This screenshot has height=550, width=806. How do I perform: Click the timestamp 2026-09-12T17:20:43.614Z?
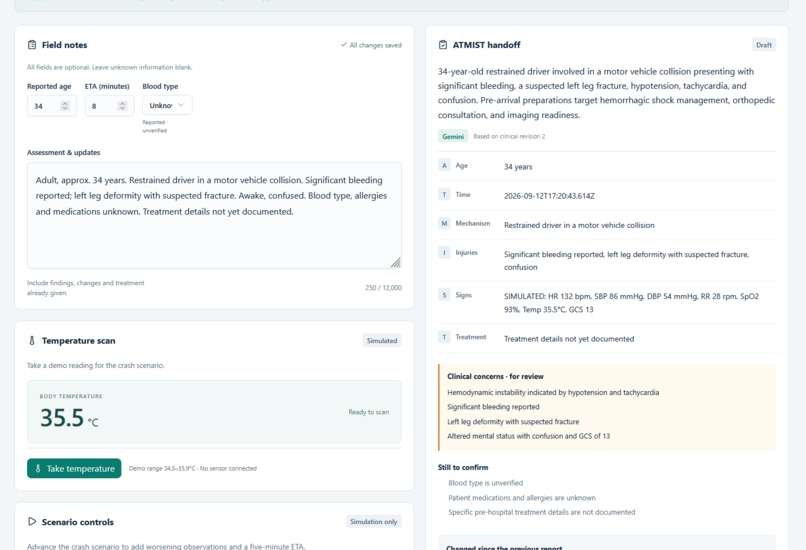(x=549, y=196)
